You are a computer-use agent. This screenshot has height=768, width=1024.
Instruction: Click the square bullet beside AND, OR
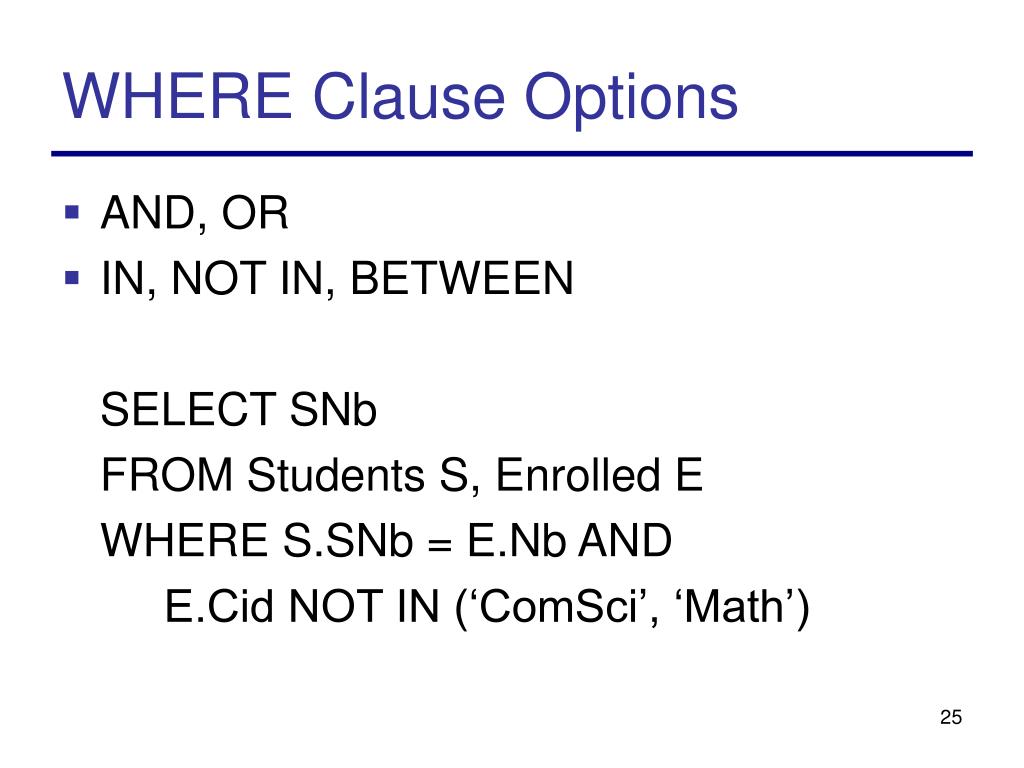72,212
